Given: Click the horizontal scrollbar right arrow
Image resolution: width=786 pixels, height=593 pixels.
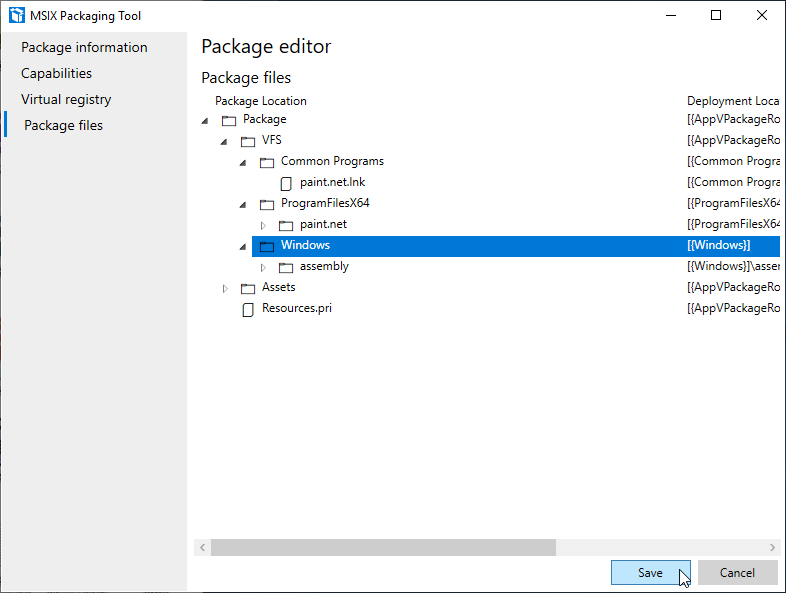Looking at the screenshot, I should 773,548.
